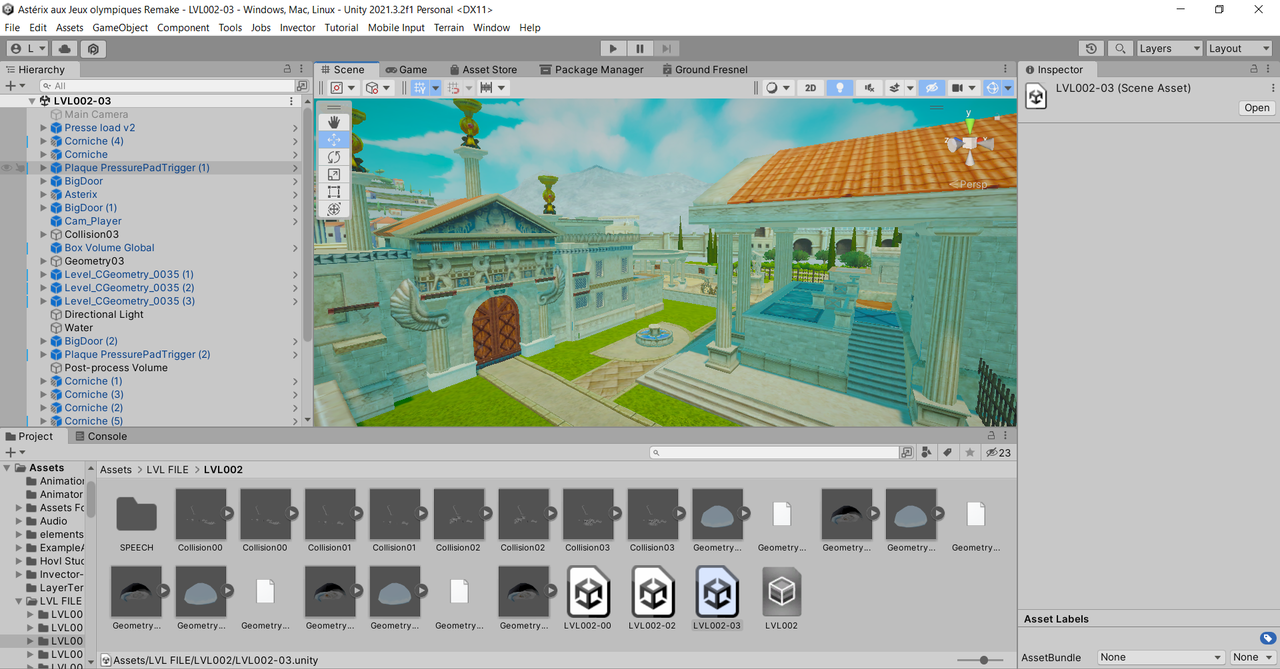The image size is (1280, 669).
Task: Click the global search magnifier icon
Action: click(x=1120, y=48)
